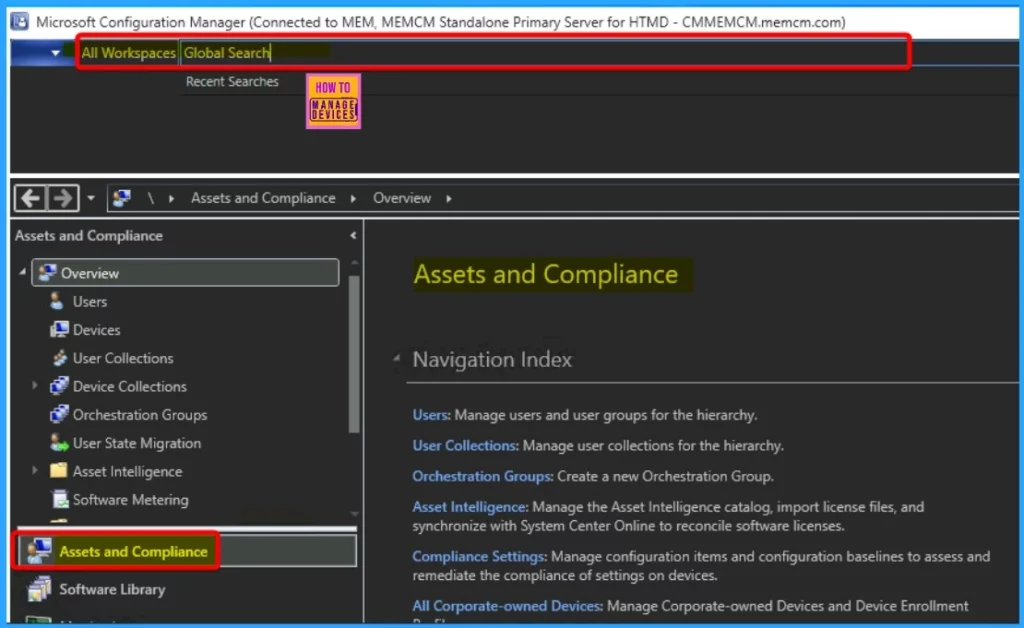Open the User Collections tree node
Image resolution: width=1024 pixels, height=628 pixels.
pyautogui.click(x=123, y=358)
